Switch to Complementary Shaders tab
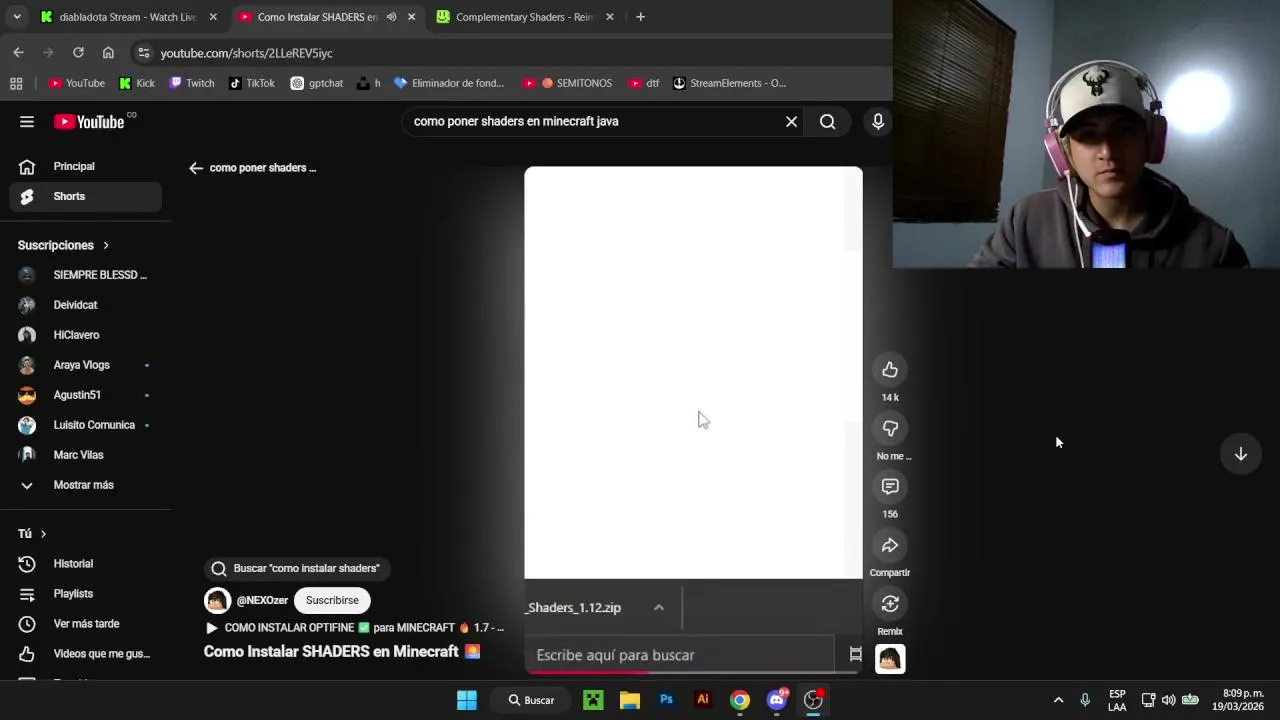Image resolution: width=1280 pixels, height=720 pixels. click(524, 17)
